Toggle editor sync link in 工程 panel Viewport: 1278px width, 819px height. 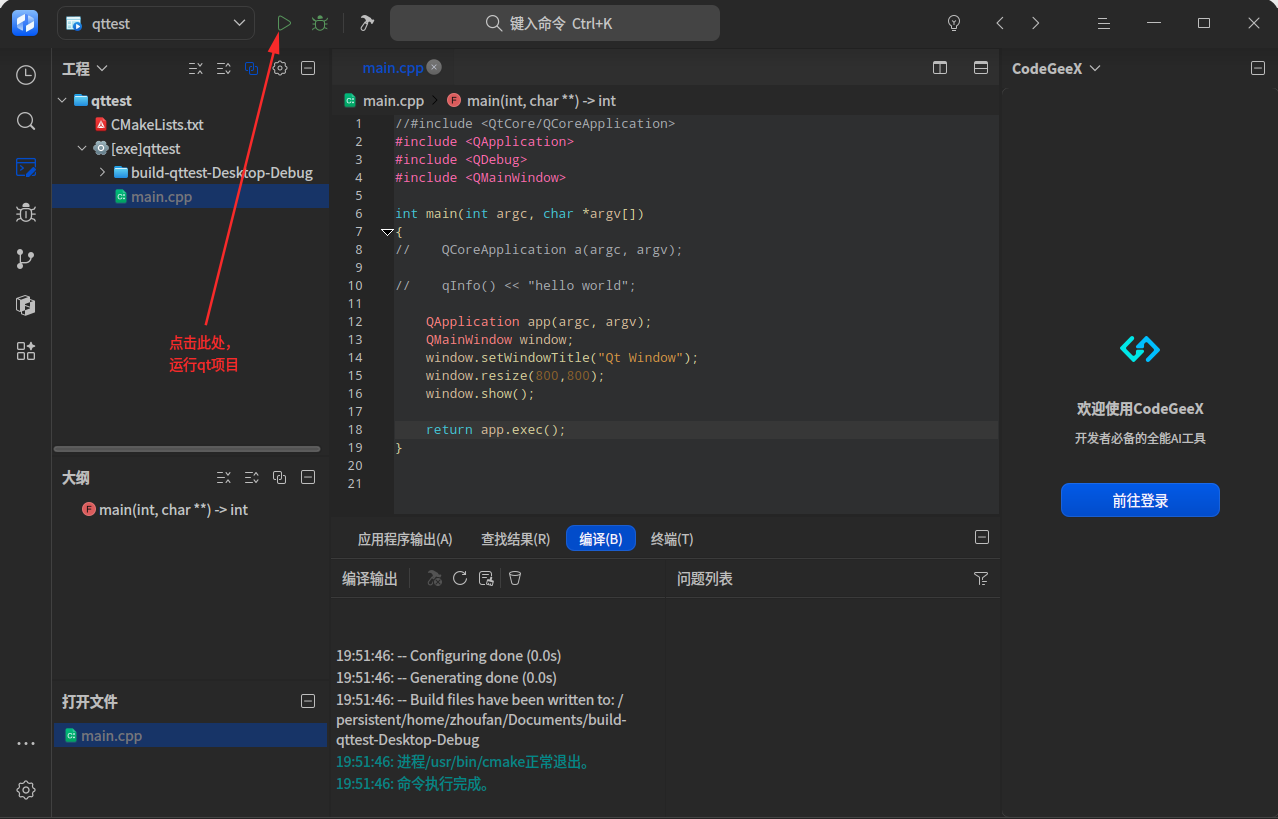pyautogui.click(x=252, y=69)
